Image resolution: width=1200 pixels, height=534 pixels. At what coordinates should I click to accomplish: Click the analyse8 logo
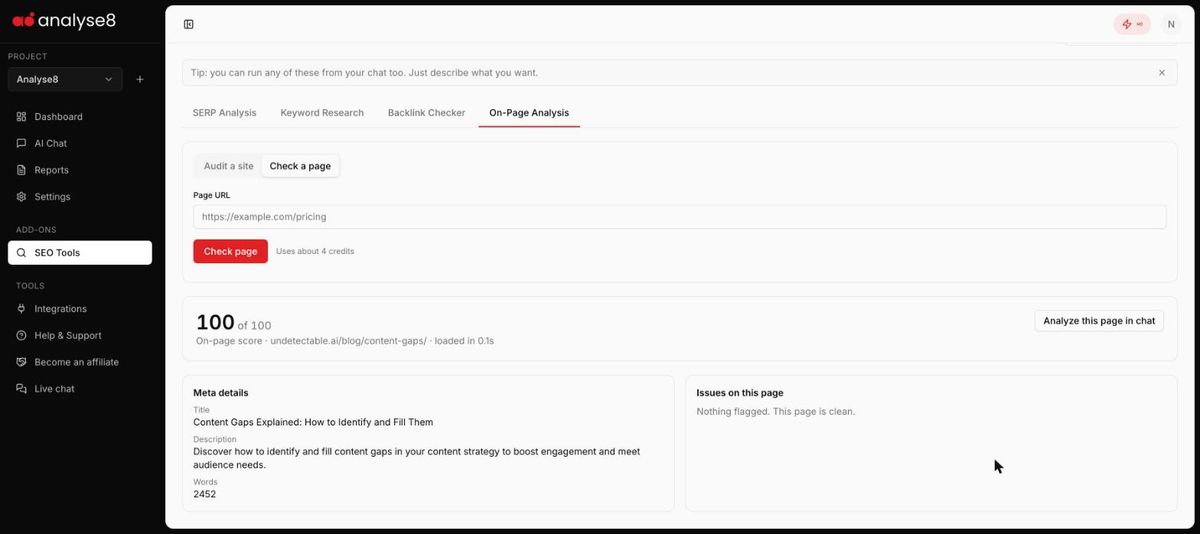coord(64,20)
